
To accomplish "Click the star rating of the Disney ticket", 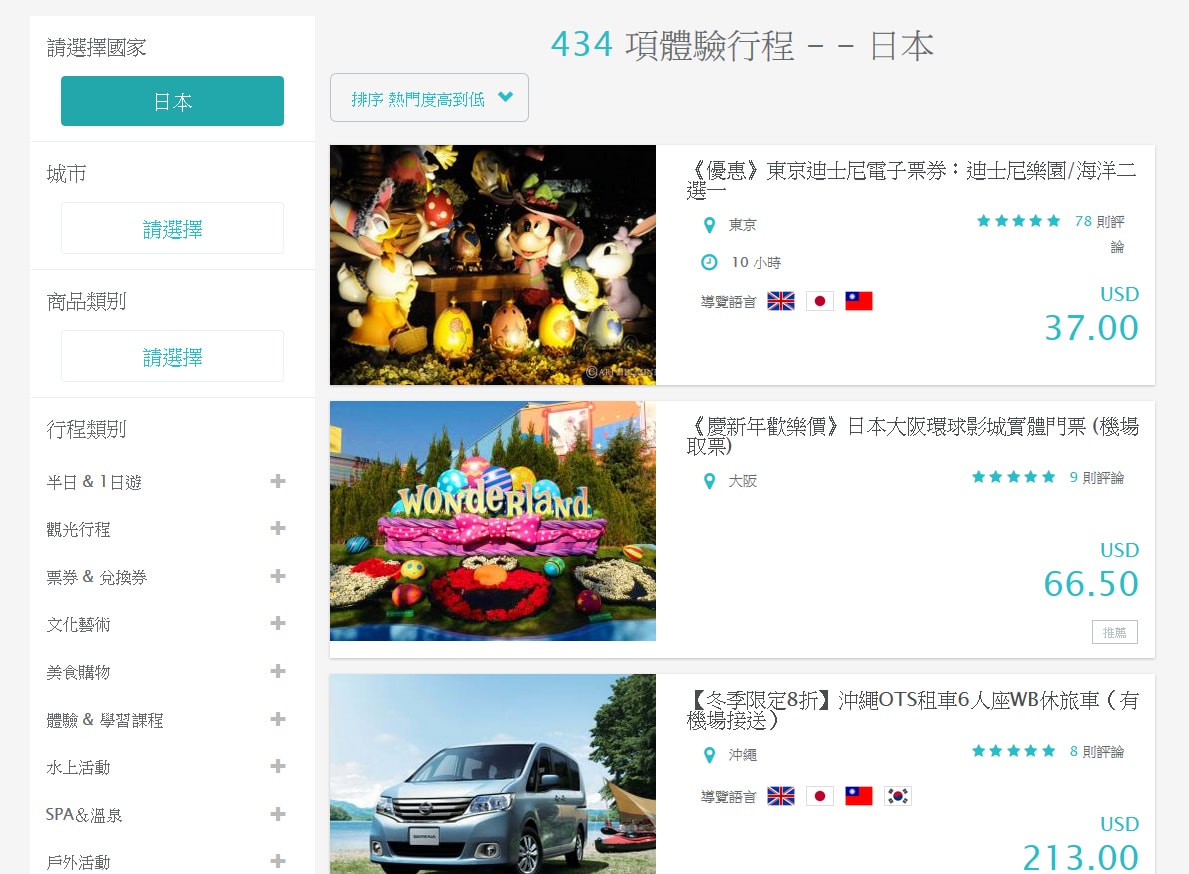I will 1018,221.
